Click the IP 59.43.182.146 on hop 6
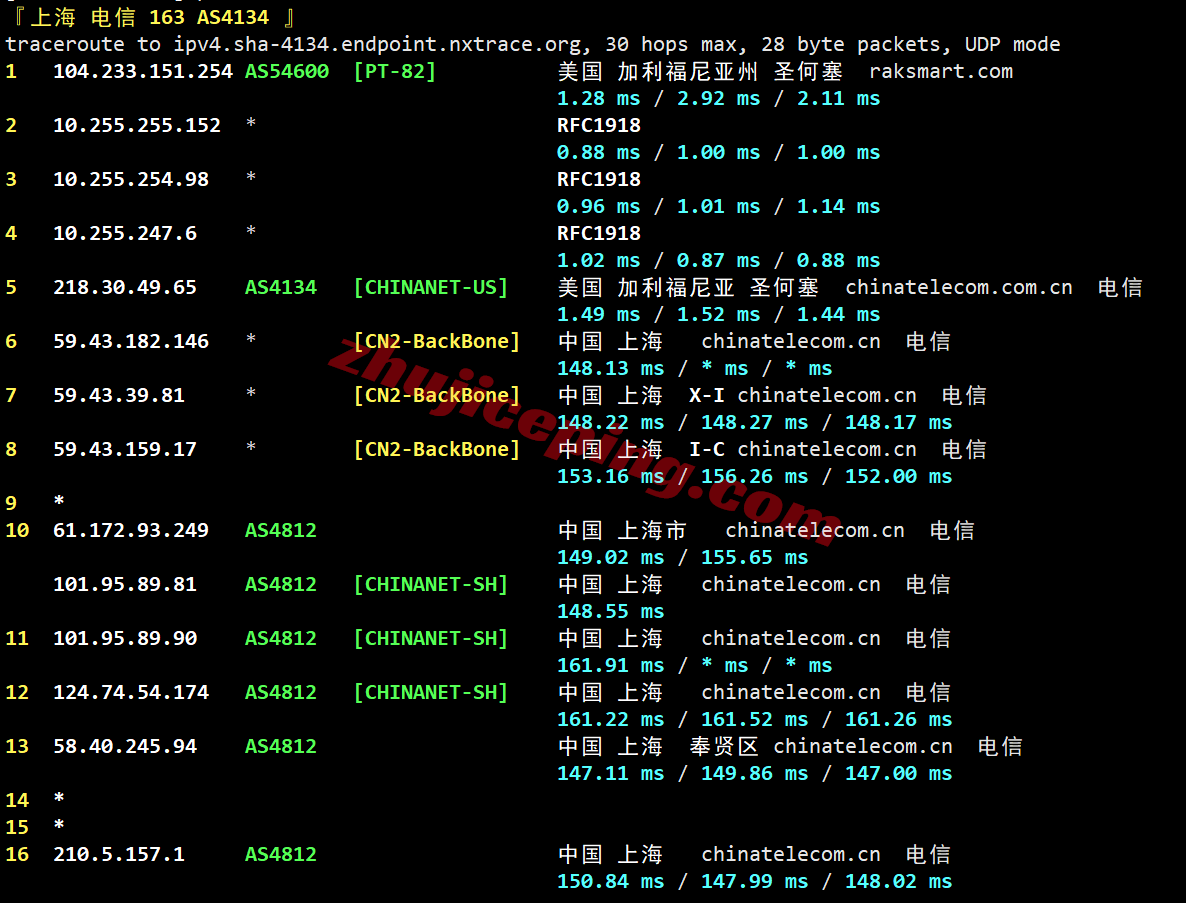 click(130, 341)
